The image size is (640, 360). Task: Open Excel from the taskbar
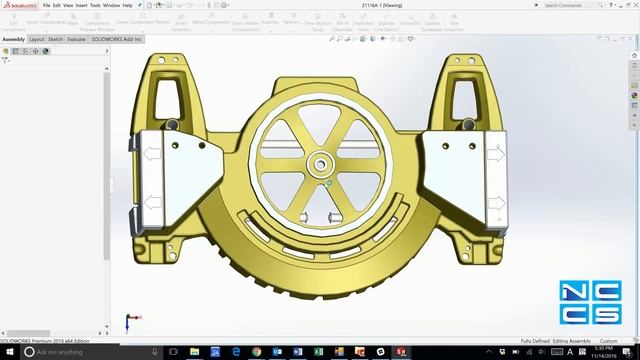click(318, 352)
